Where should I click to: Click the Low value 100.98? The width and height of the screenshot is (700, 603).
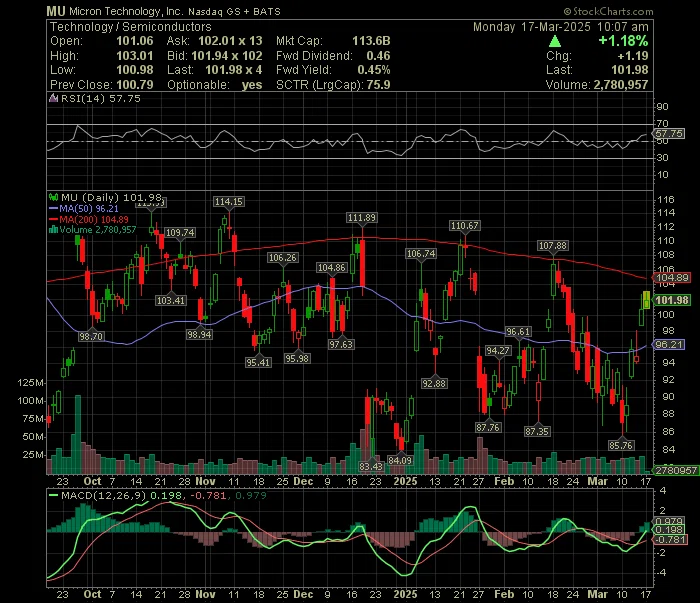[x=134, y=70]
